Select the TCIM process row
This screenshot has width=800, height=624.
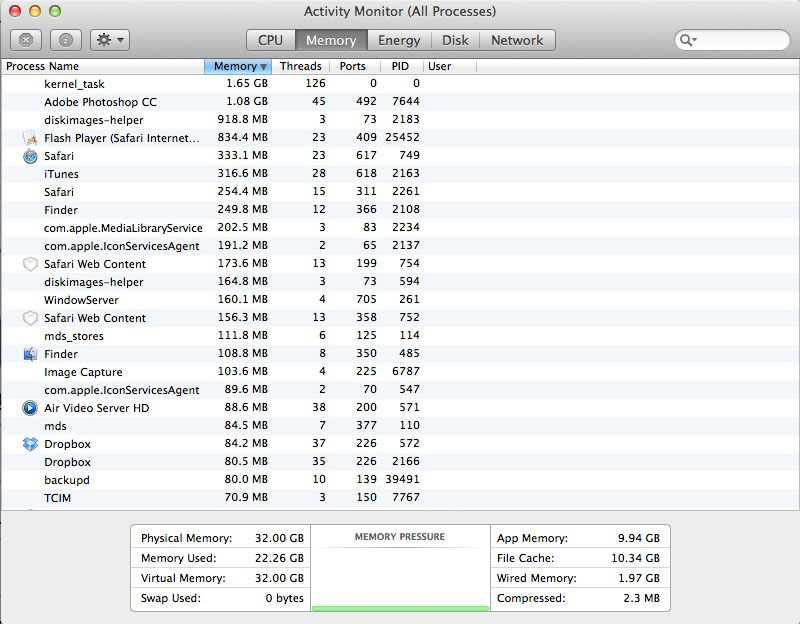[400, 497]
